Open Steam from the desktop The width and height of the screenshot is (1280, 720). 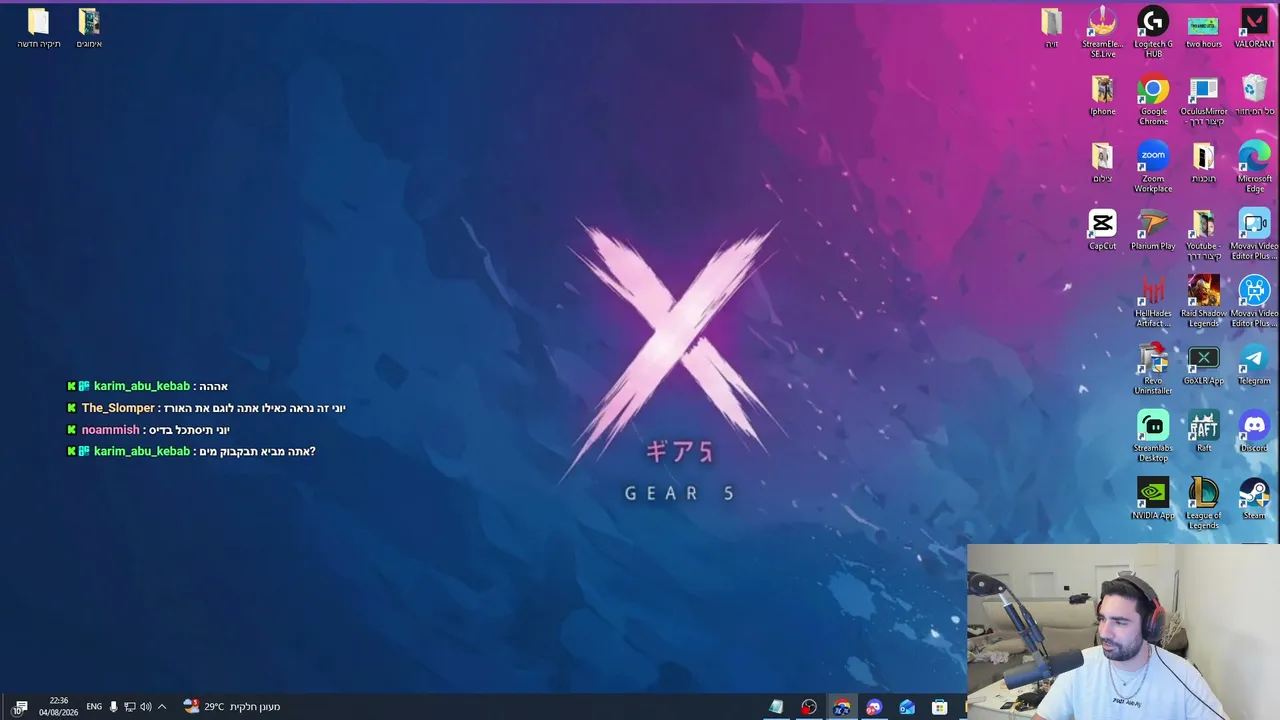coord(1254,498)
